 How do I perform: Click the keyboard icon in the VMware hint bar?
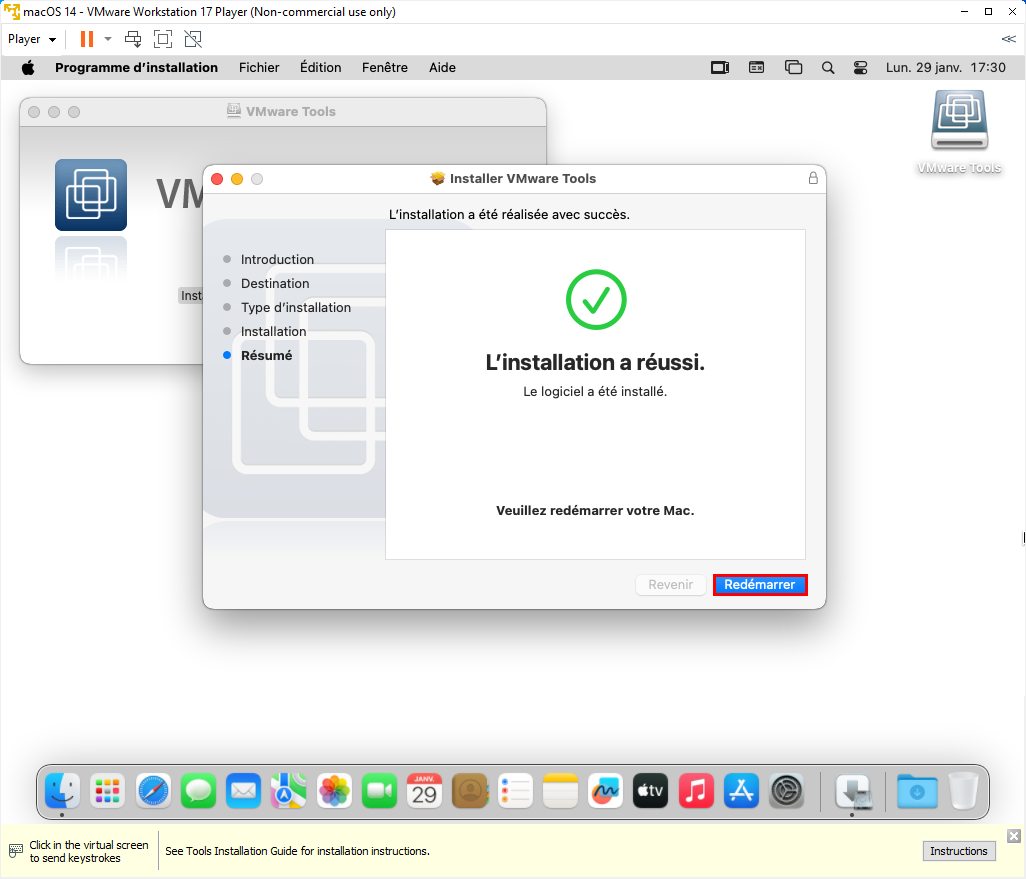click(16, 851)
